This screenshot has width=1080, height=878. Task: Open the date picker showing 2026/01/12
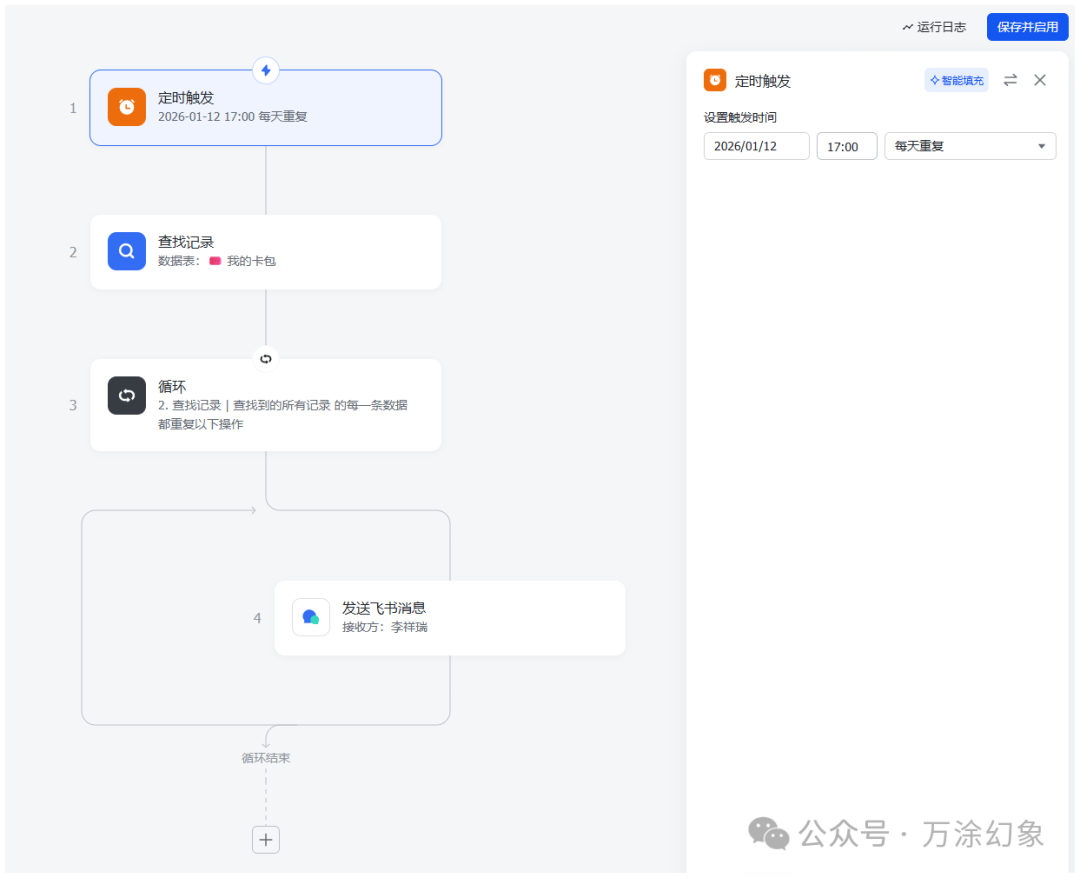click(756, 145)
